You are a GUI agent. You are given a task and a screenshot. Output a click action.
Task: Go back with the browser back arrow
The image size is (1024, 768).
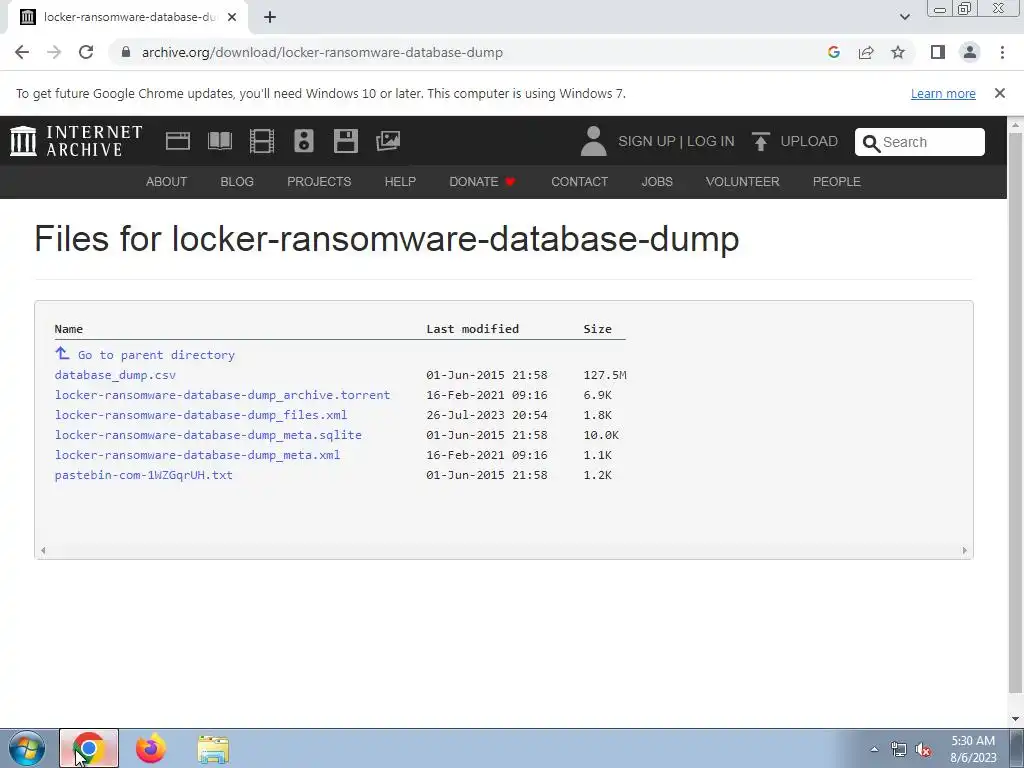(x=22, y=52)
